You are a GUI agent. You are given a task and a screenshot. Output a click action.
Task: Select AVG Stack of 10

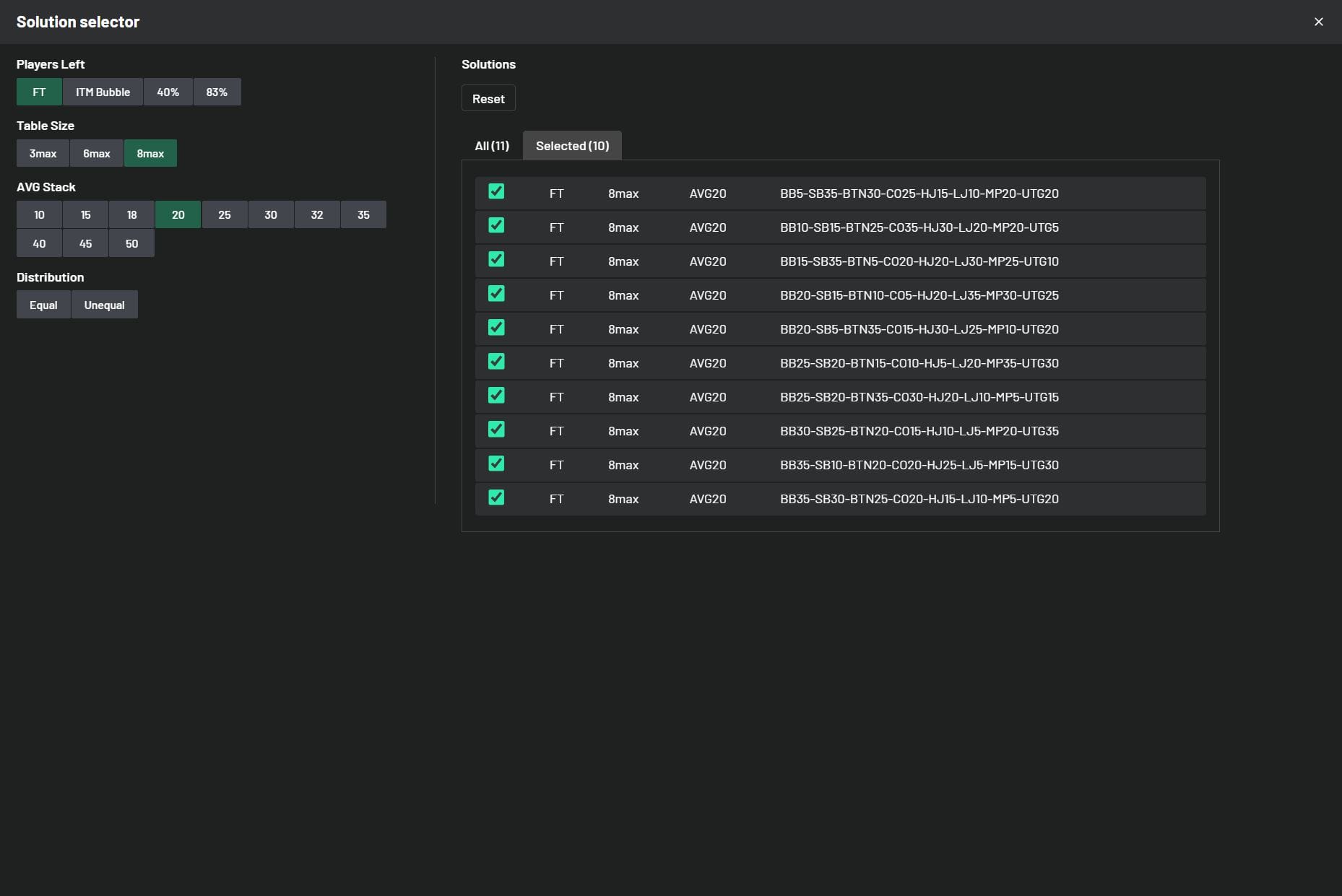(39, 215)
